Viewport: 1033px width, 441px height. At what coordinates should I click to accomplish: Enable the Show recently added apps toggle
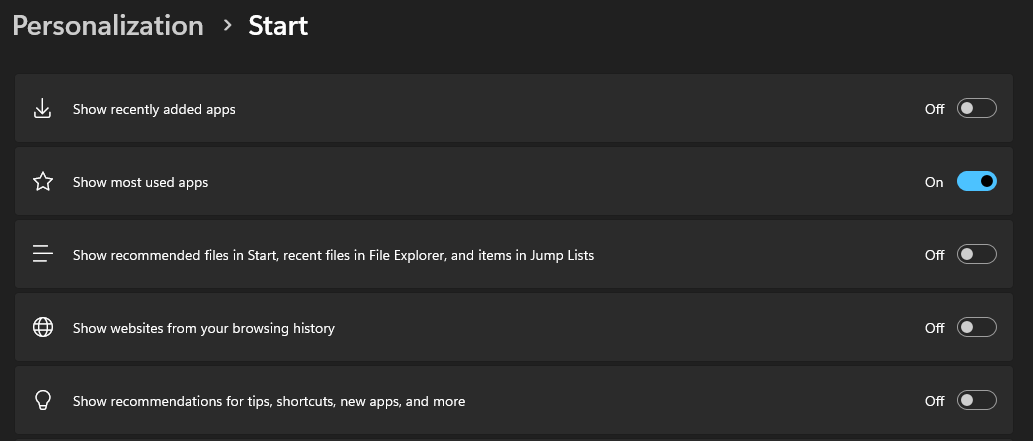pyautogui.click(x=976, y=109)
